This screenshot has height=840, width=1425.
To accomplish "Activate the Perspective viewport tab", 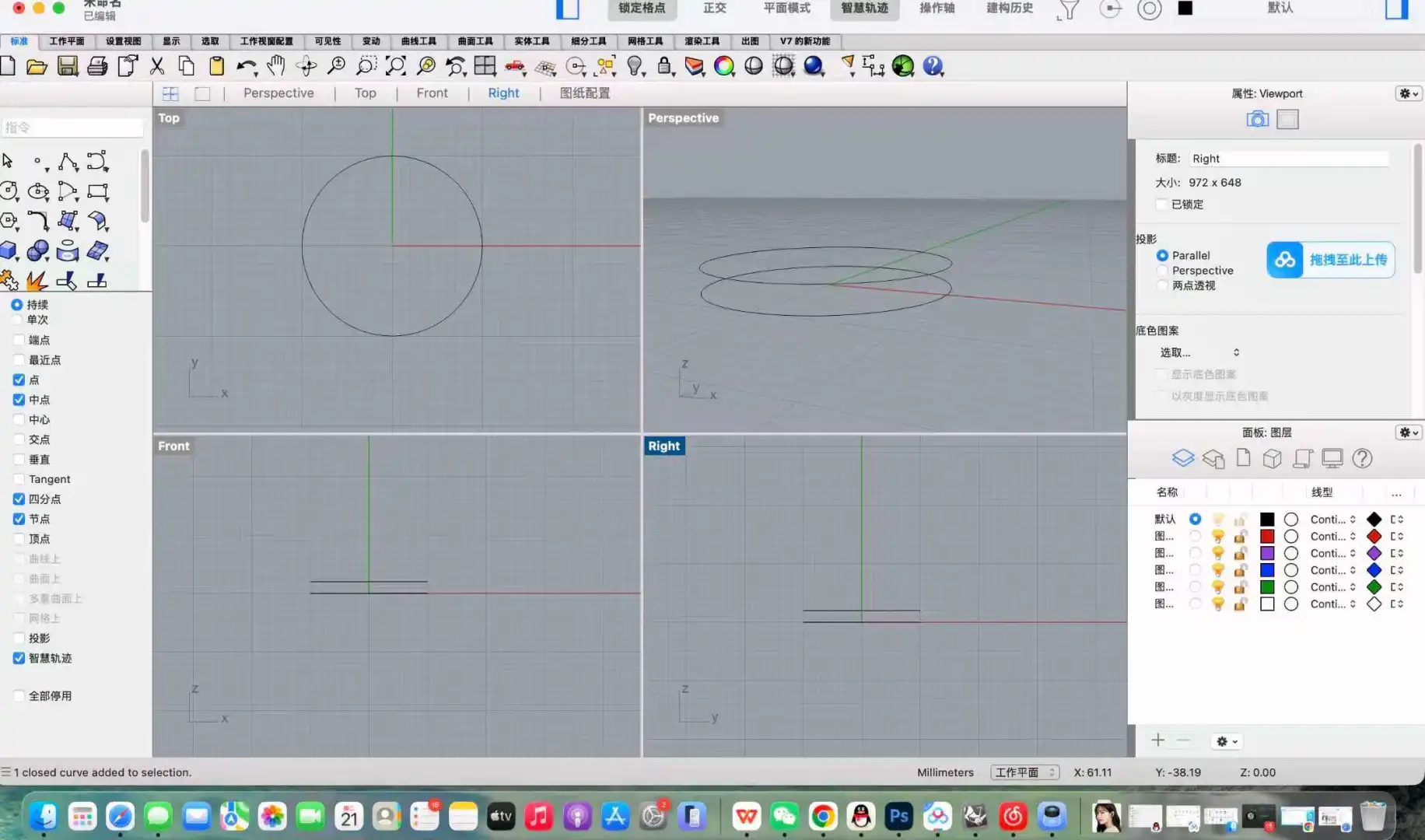I will click(x=278, y=93).
